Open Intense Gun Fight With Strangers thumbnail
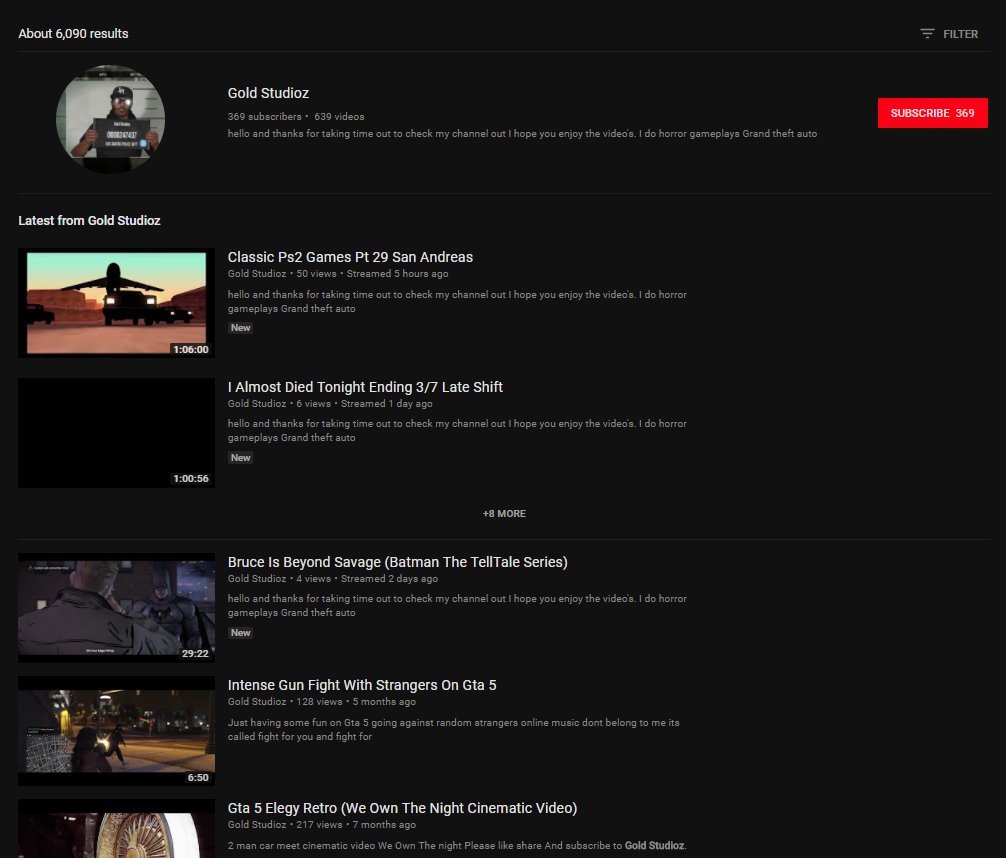 [x=116, y=731]
